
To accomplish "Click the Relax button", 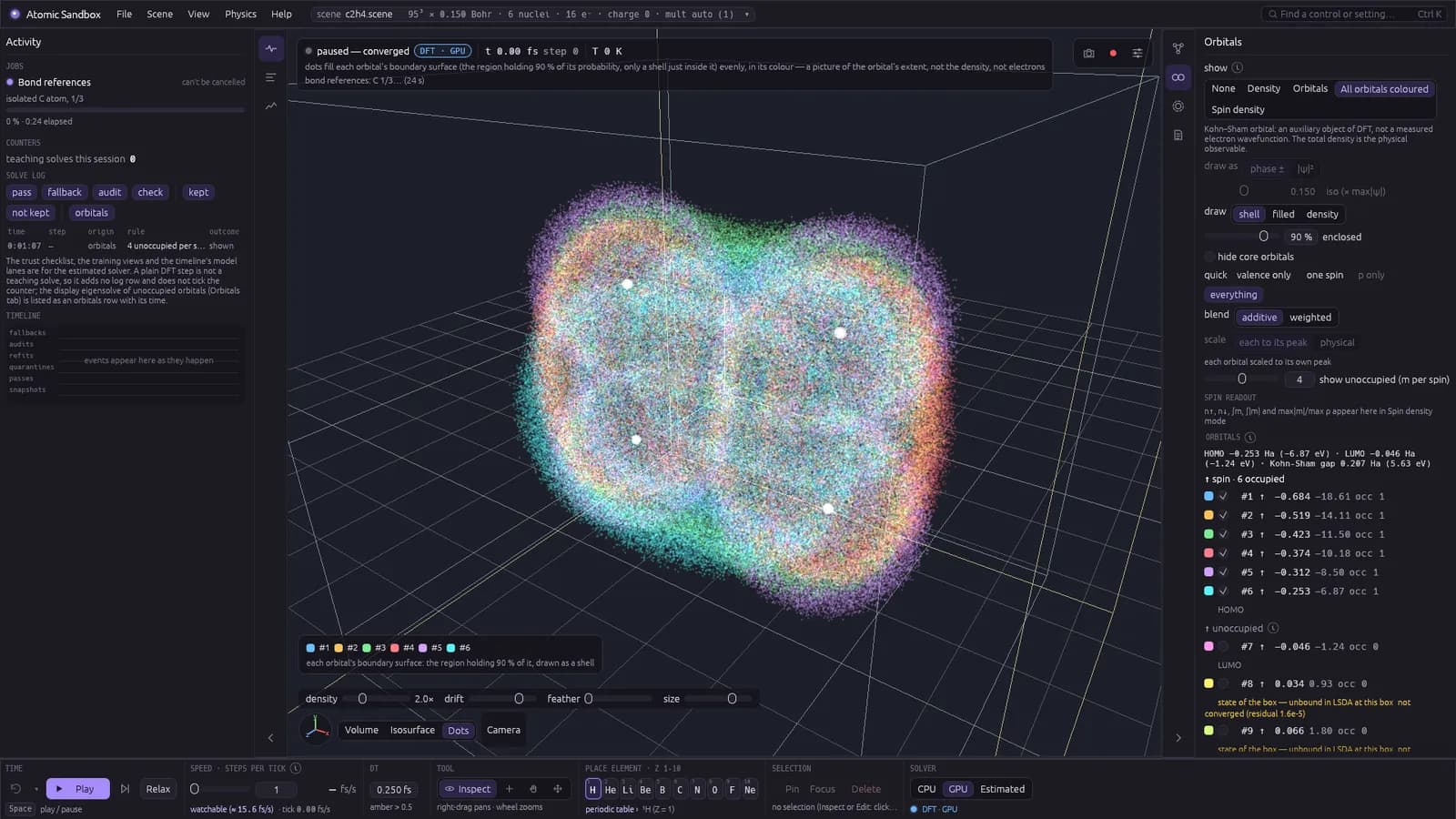I will coord(158,789).
